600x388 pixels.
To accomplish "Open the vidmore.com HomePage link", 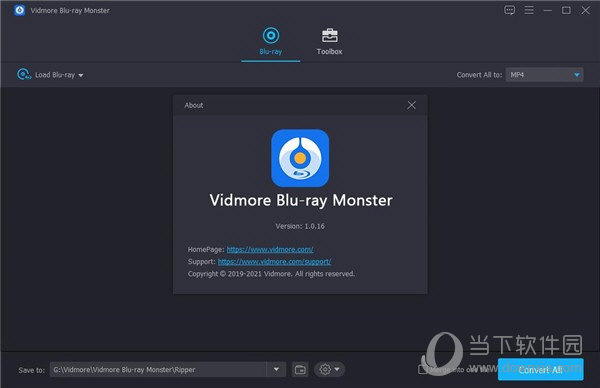I will pos(270,249).
